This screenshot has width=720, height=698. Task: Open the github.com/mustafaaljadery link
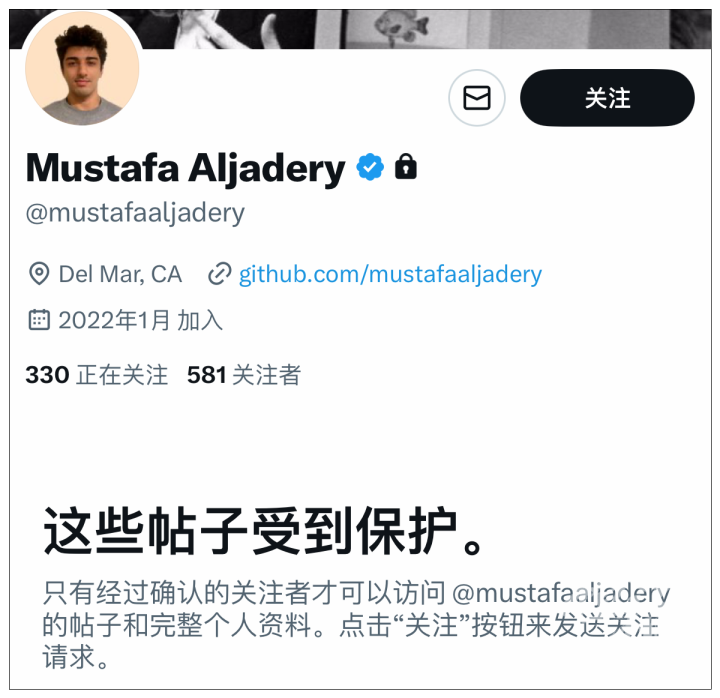390,275
